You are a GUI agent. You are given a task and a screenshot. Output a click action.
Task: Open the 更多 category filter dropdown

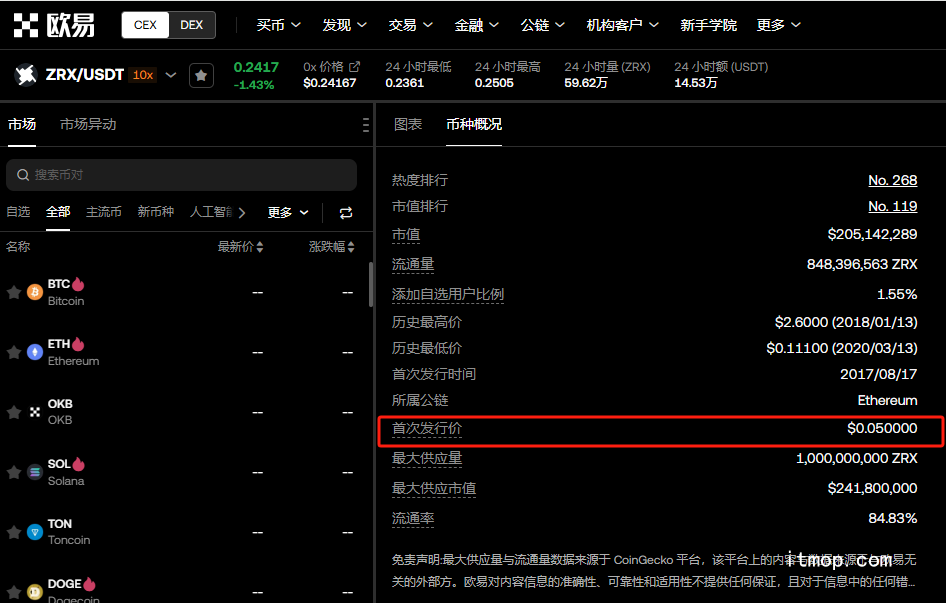coord(288,212)
